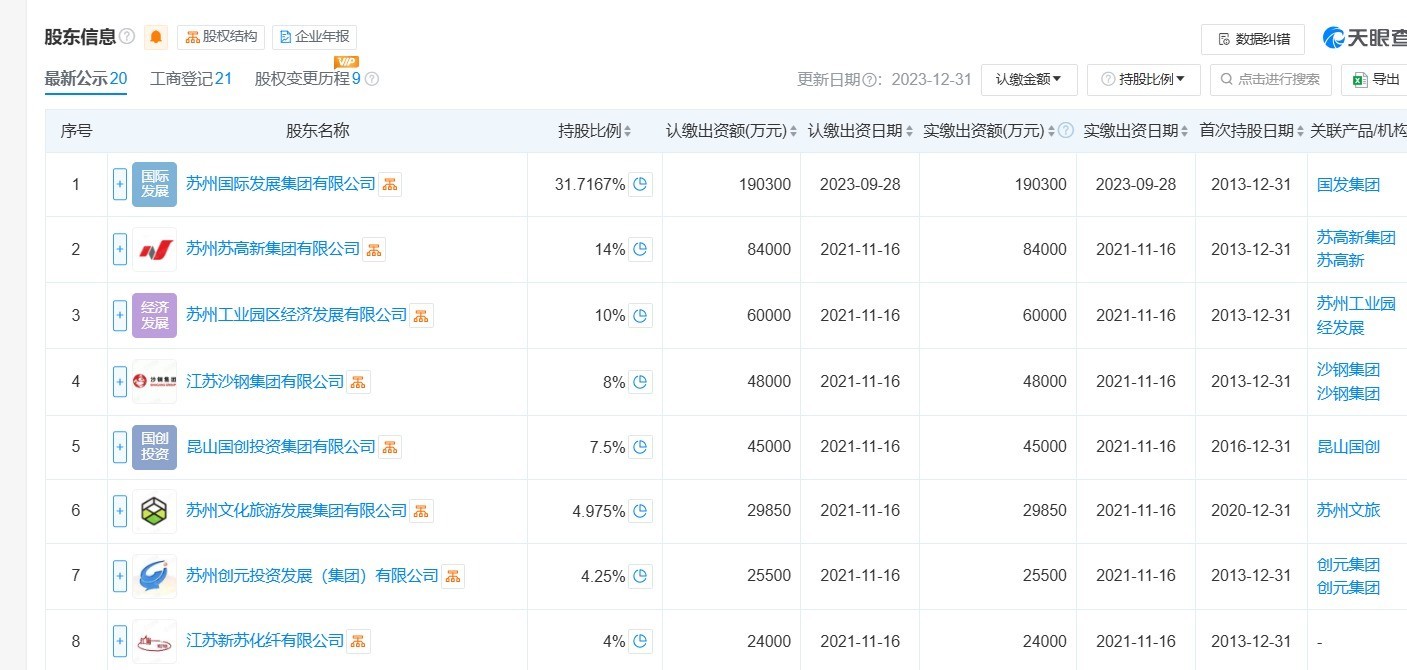This screenshot has height=670, width=1407.
Task: Click the 苏州文化旅游 green cube logo
Action: (154, 511)
